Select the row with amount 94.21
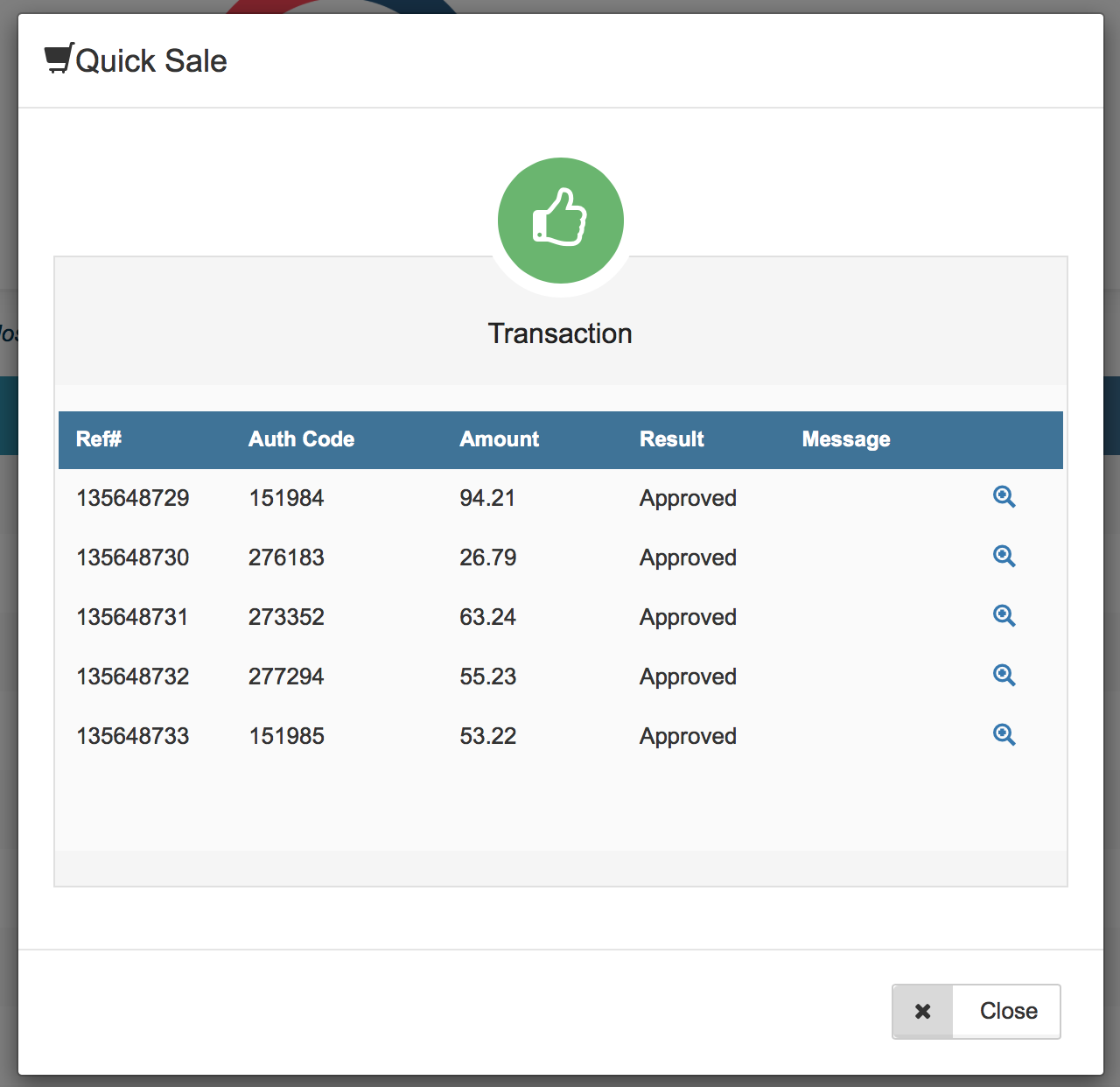The image size is (1120, 1087). pos(487,497)
